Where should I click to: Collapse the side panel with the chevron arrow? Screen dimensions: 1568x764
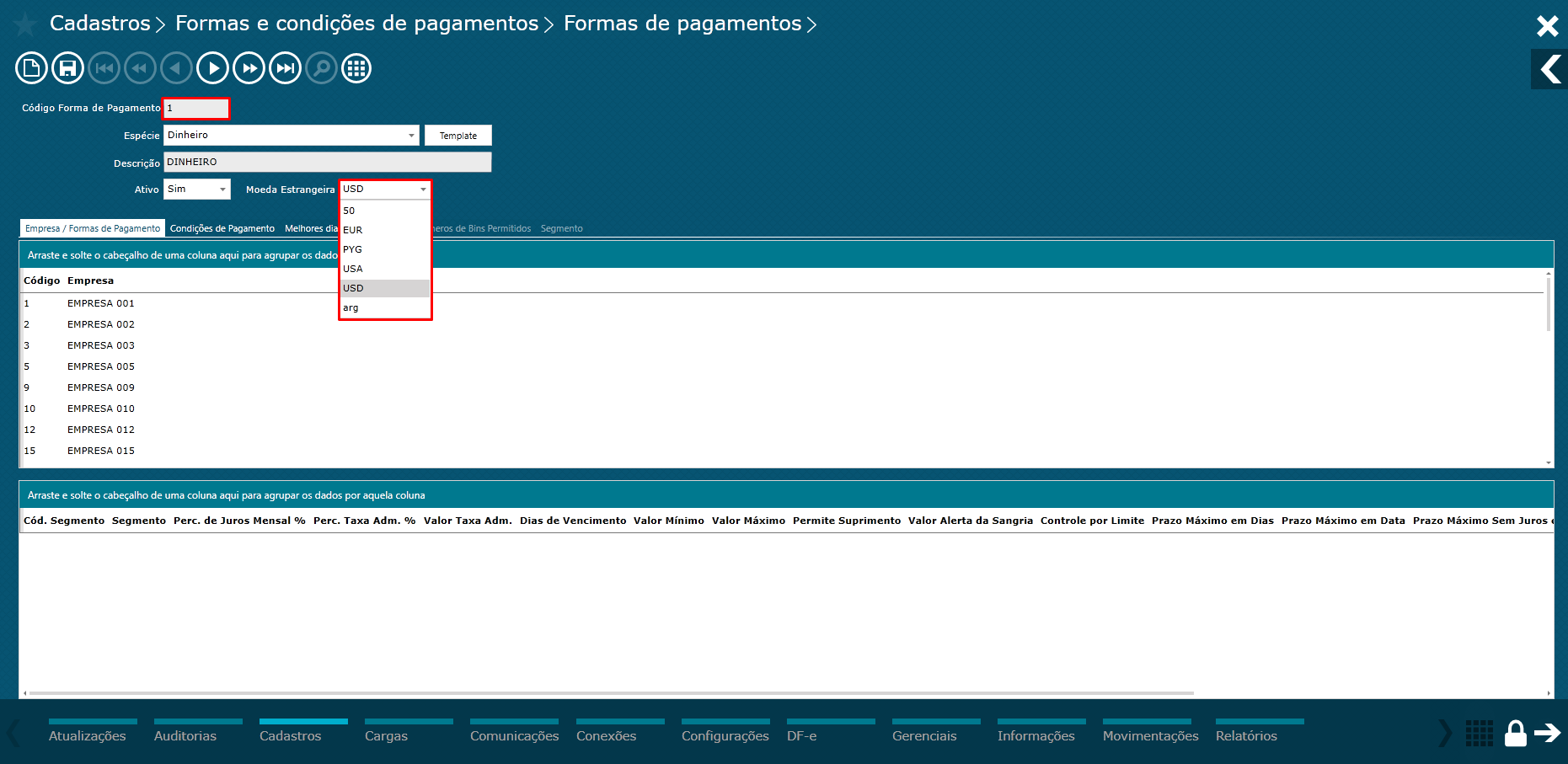point(1550,69)
